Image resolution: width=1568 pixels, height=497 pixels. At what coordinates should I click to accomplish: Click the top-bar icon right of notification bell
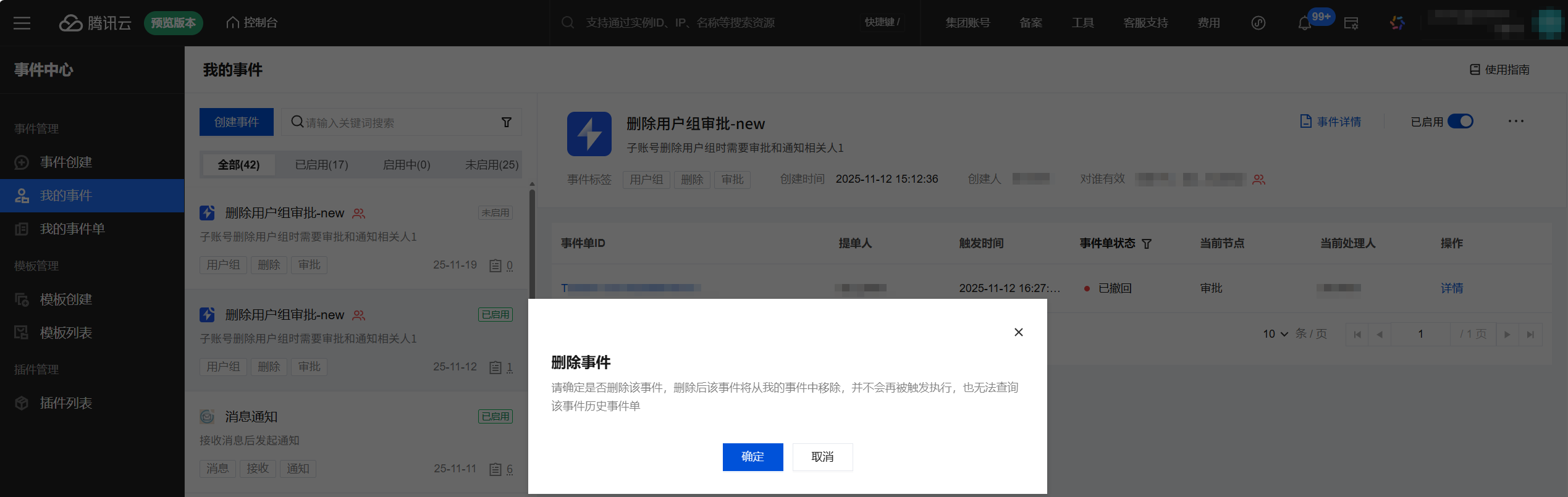pos(1351,23)
